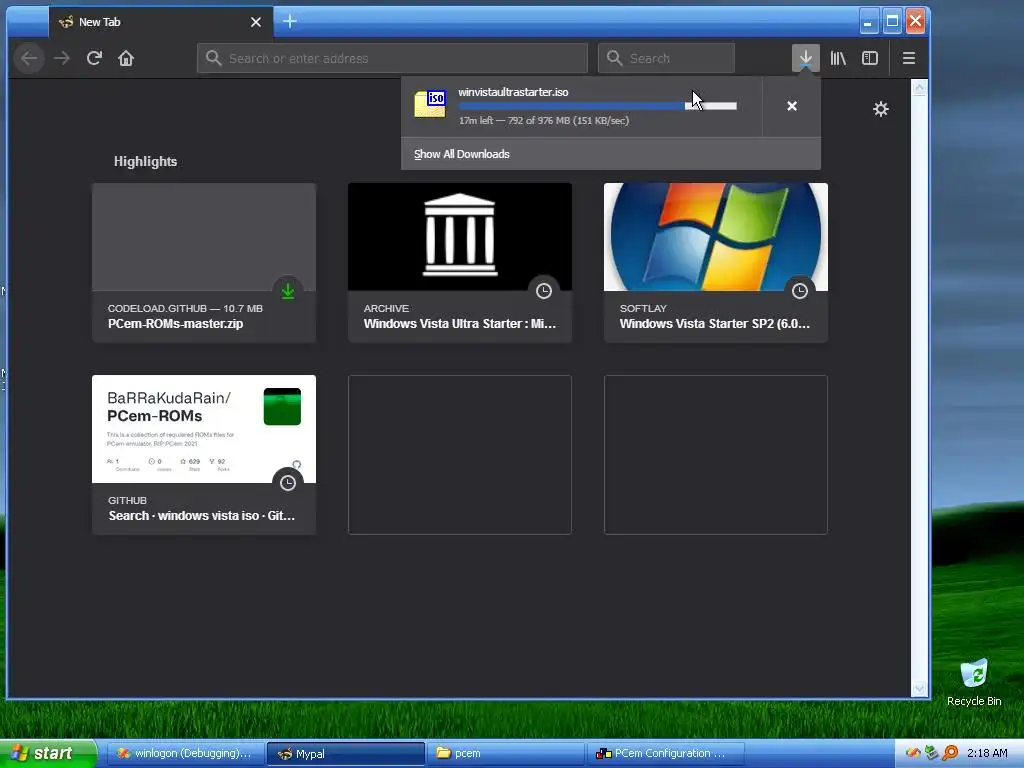Viewport: 1024px width, 768px height.
Task: Open the hamburger application menu
Action: point(908,58)
